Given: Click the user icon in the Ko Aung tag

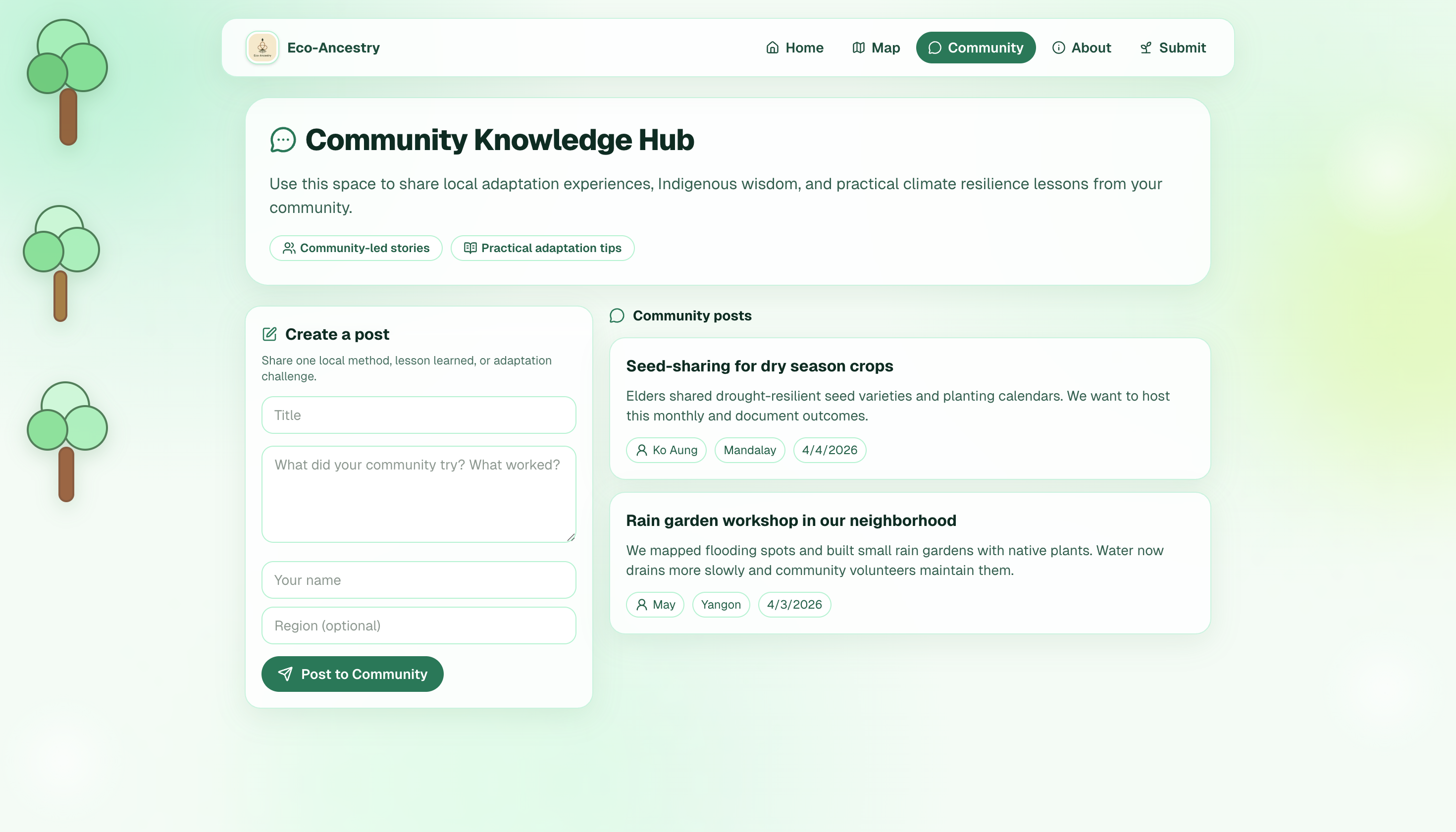Looking at the screenshot, I should pos(641,450).
